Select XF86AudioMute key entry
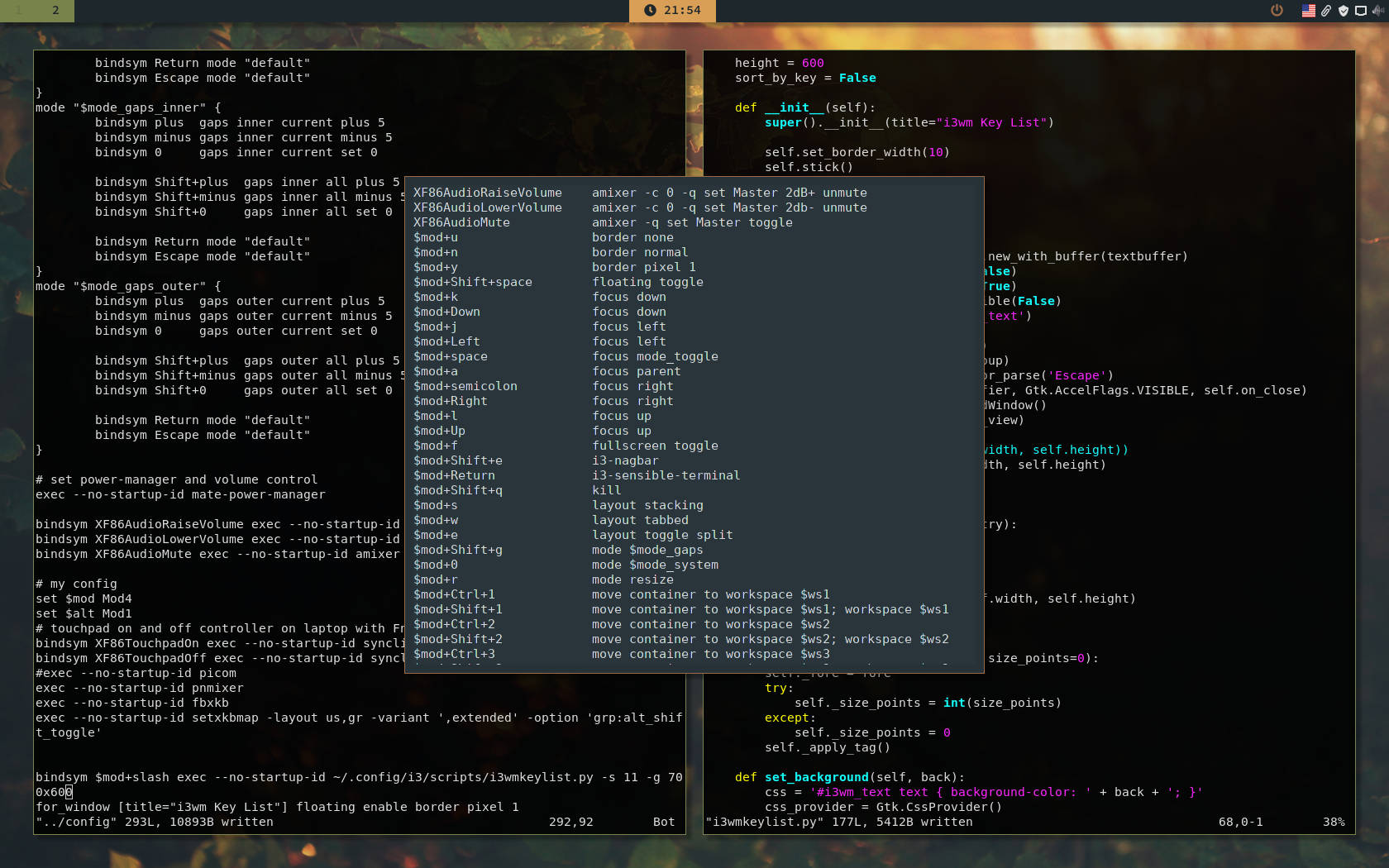The width and height of the screenshot is (1389, 868). (461, 222)
